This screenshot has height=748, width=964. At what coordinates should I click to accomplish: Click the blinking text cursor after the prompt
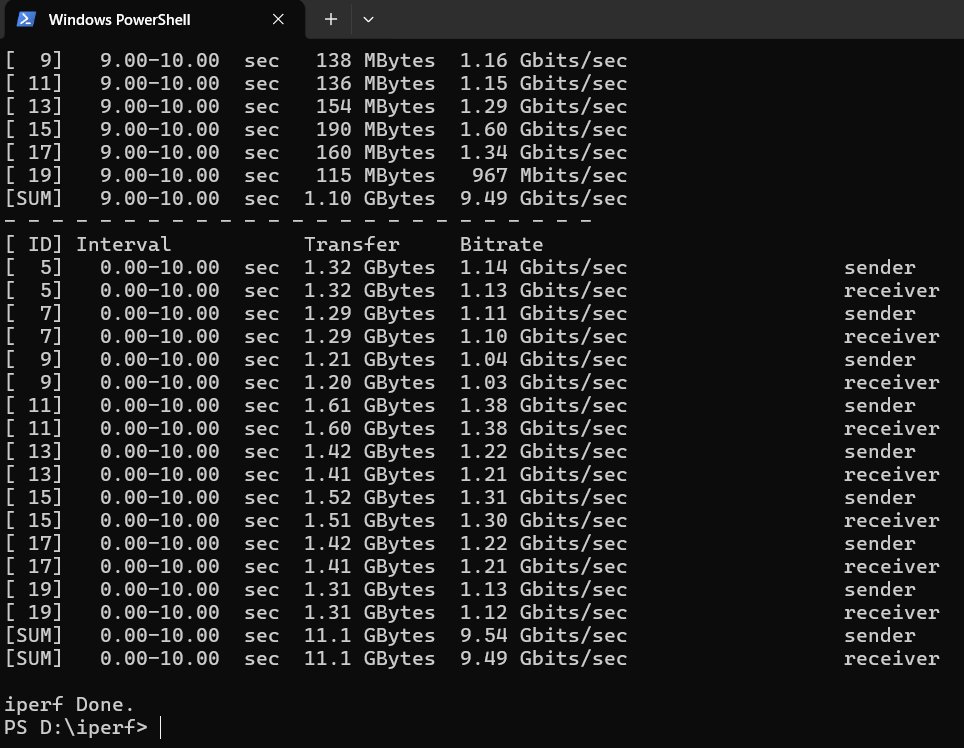[x=160, y=727]
